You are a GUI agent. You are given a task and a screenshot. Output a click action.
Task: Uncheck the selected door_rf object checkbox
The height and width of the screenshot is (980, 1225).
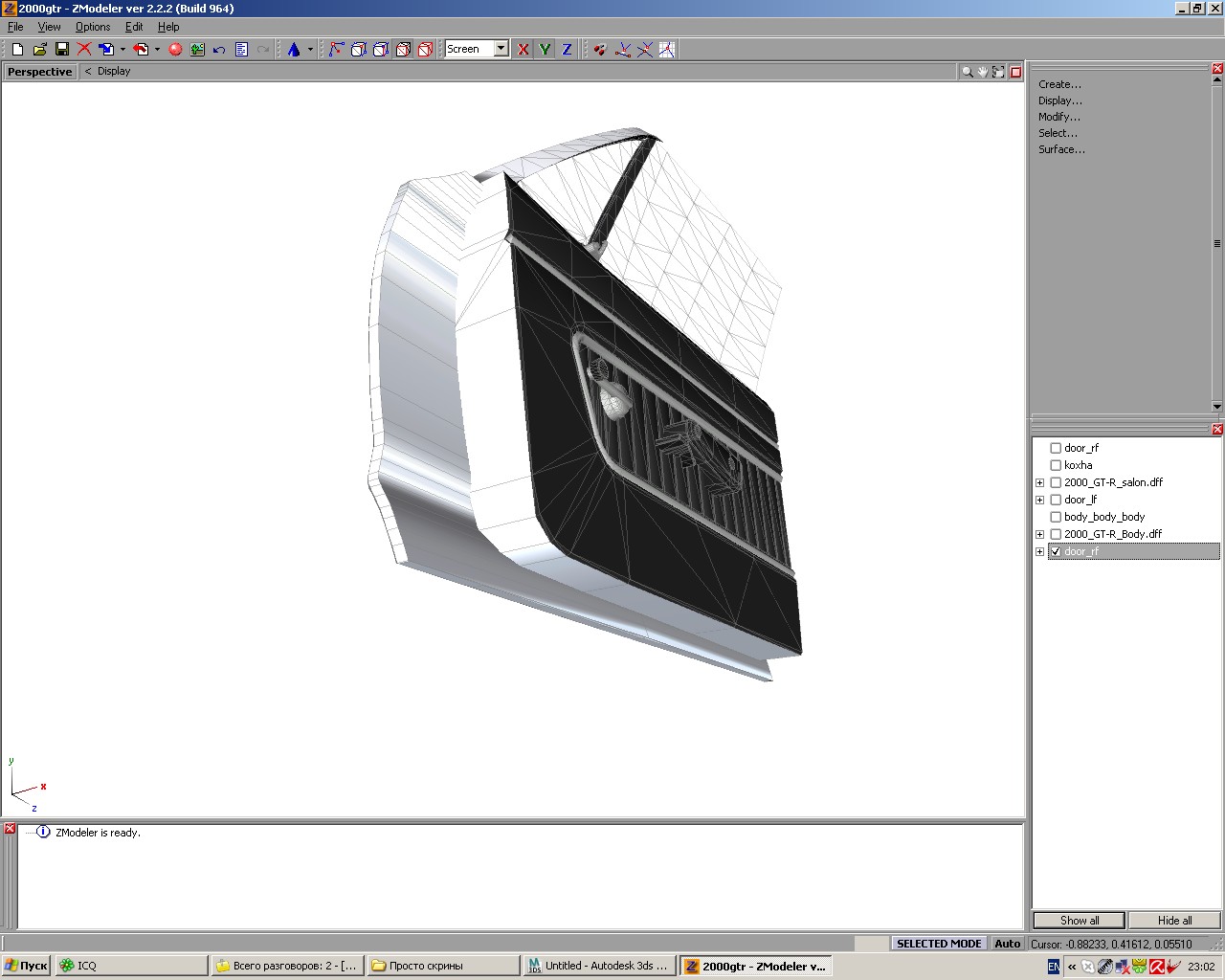click(1056, 551)
